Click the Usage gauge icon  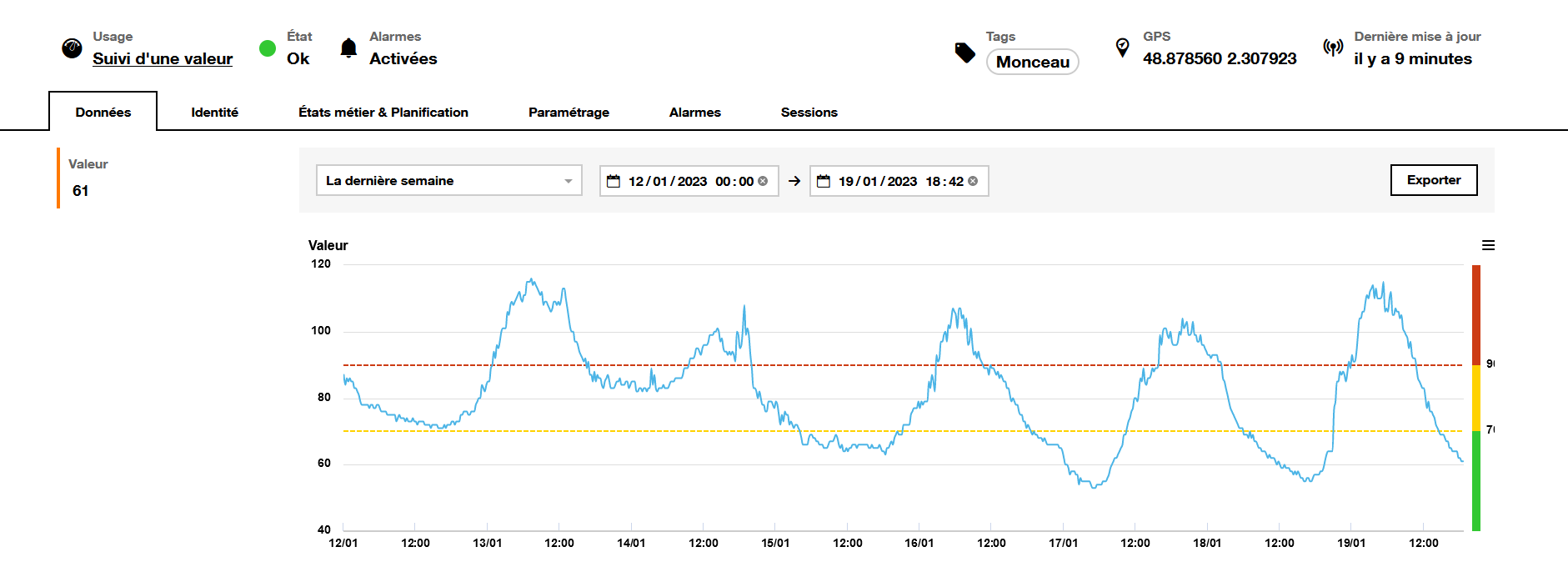(72, 48)
